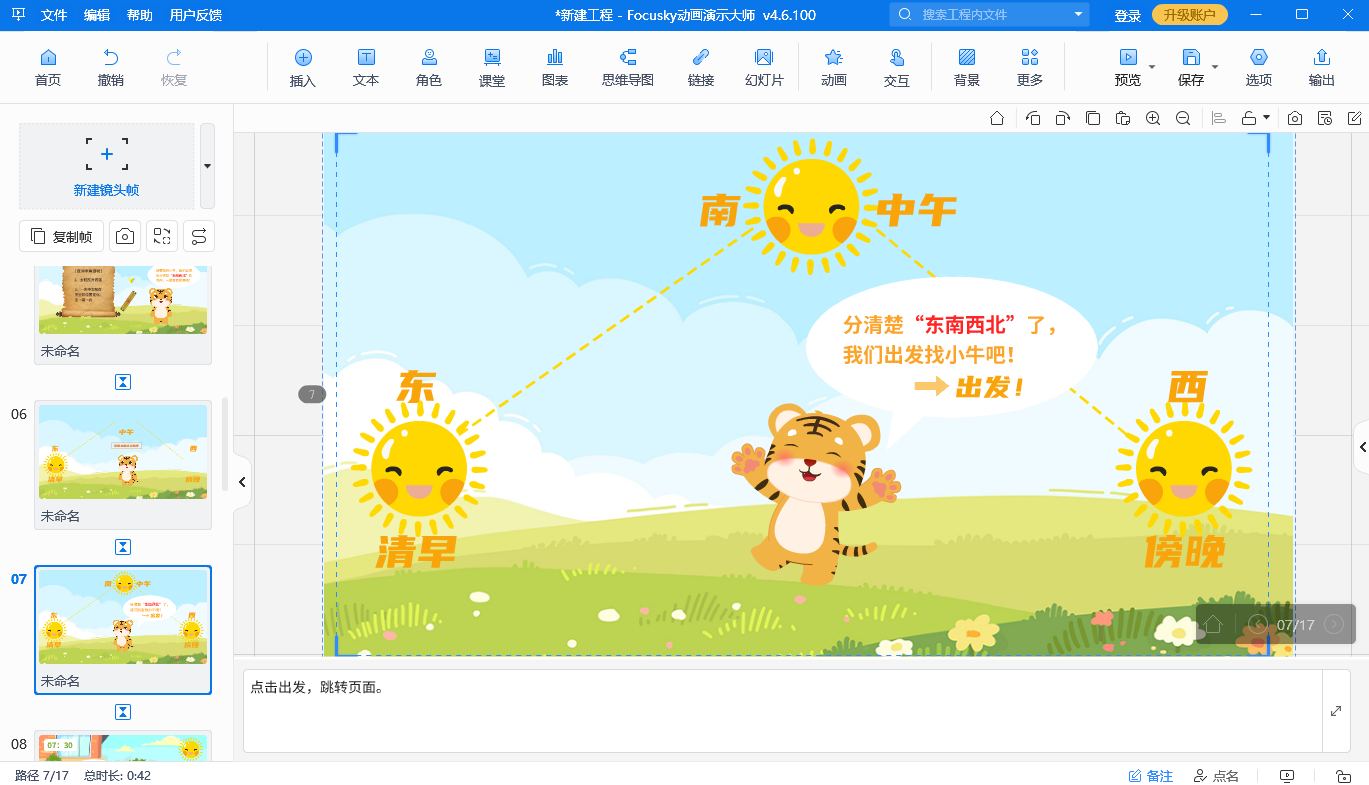Click the transition icon below frame 06
The height and width of the screenshot is (785, 1369).
123,547
